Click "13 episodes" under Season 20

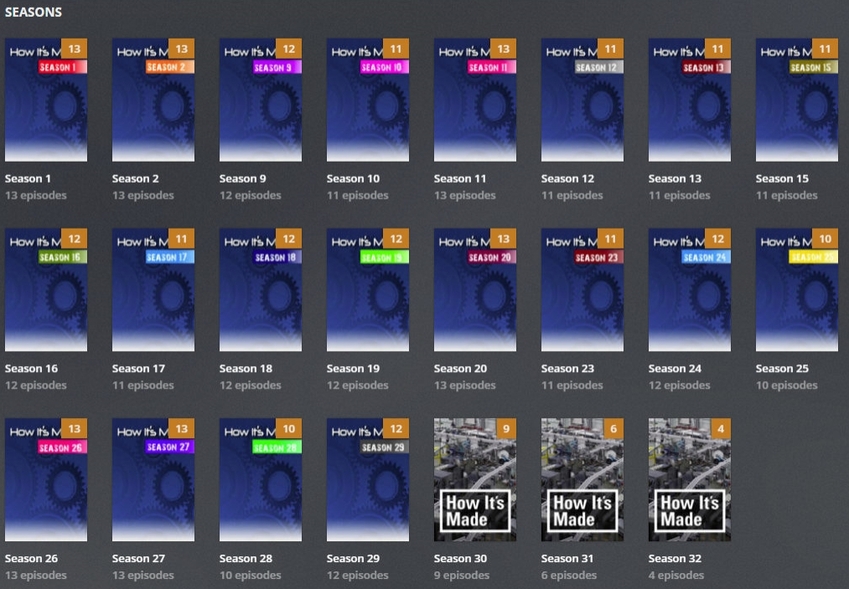465,385
